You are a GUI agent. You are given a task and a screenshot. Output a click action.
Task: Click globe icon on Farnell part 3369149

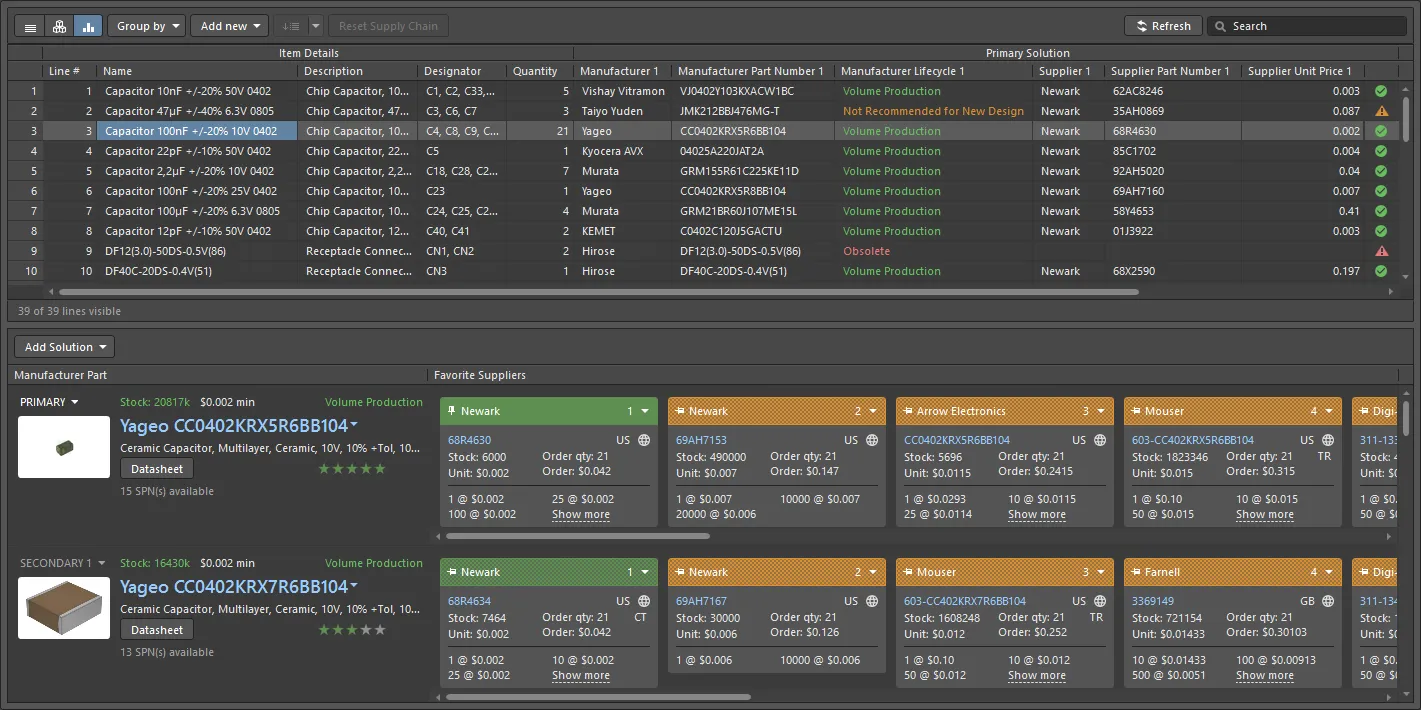coord(1328,601)
